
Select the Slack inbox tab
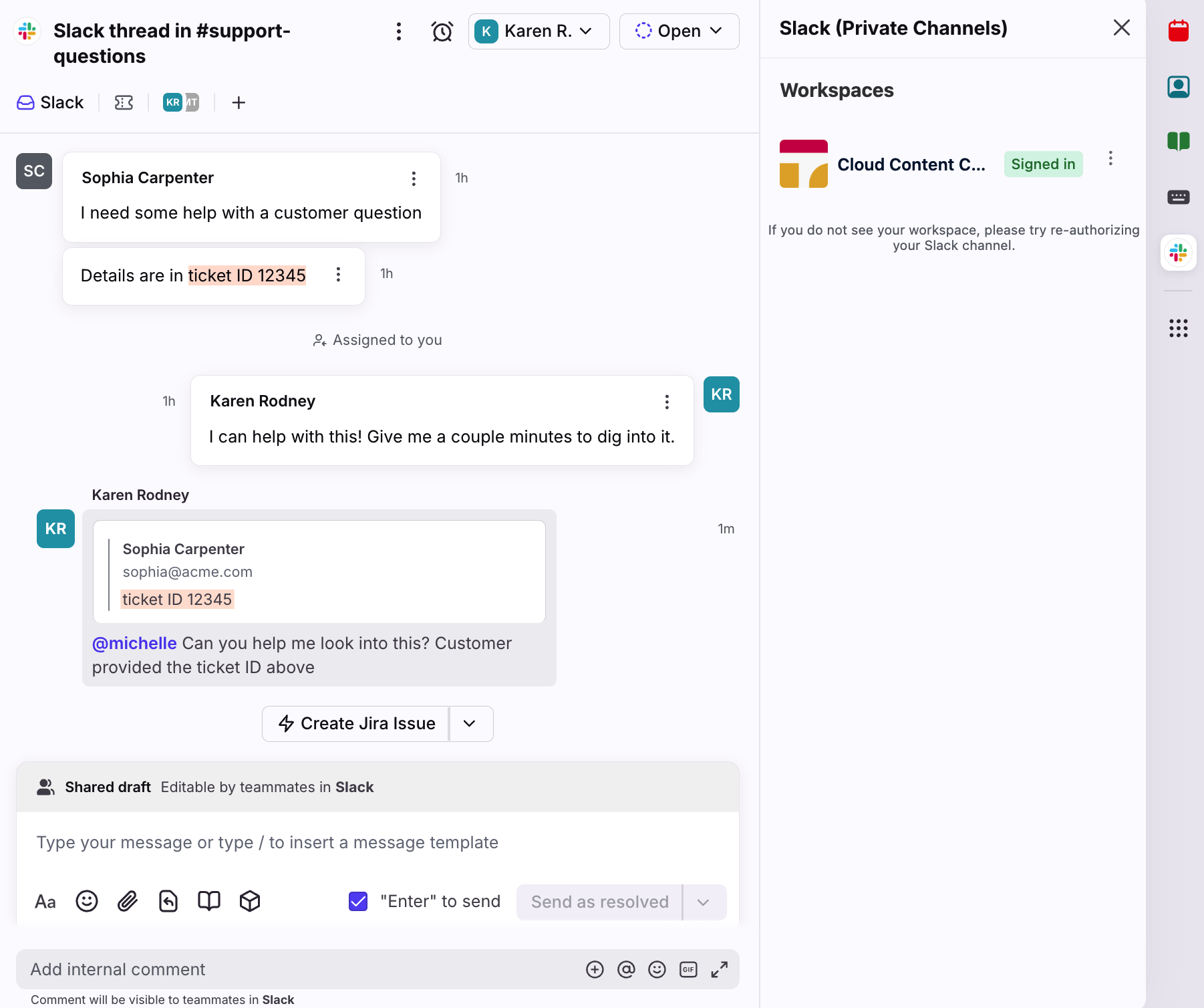(51, 102)
